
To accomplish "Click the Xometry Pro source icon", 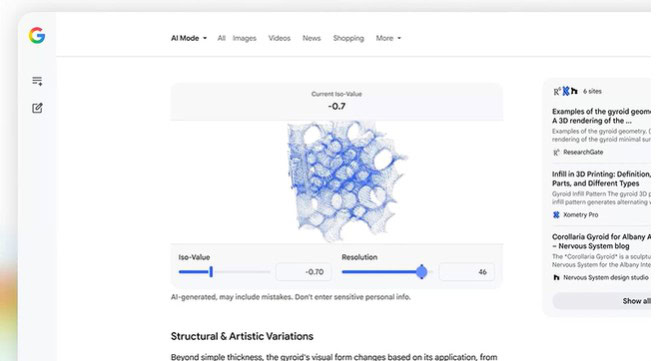I will (x=556, y=215).
